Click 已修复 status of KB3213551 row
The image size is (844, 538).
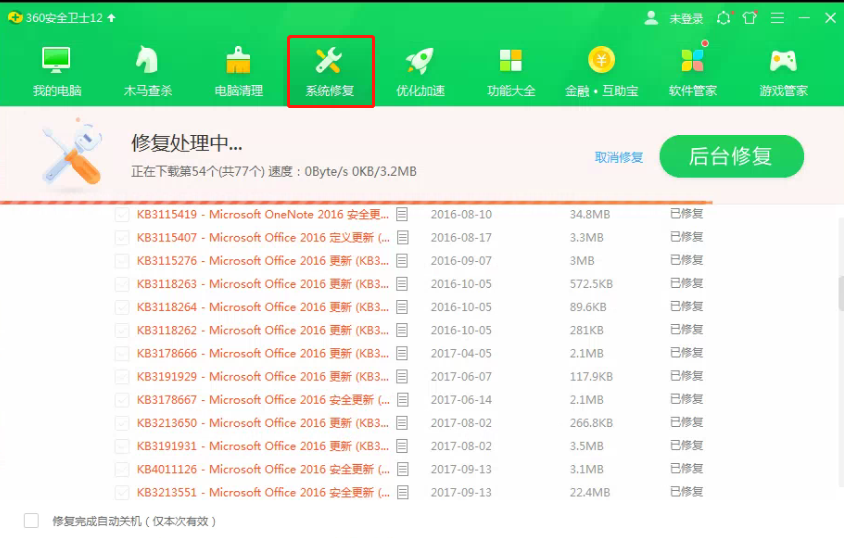click(687, 492)
